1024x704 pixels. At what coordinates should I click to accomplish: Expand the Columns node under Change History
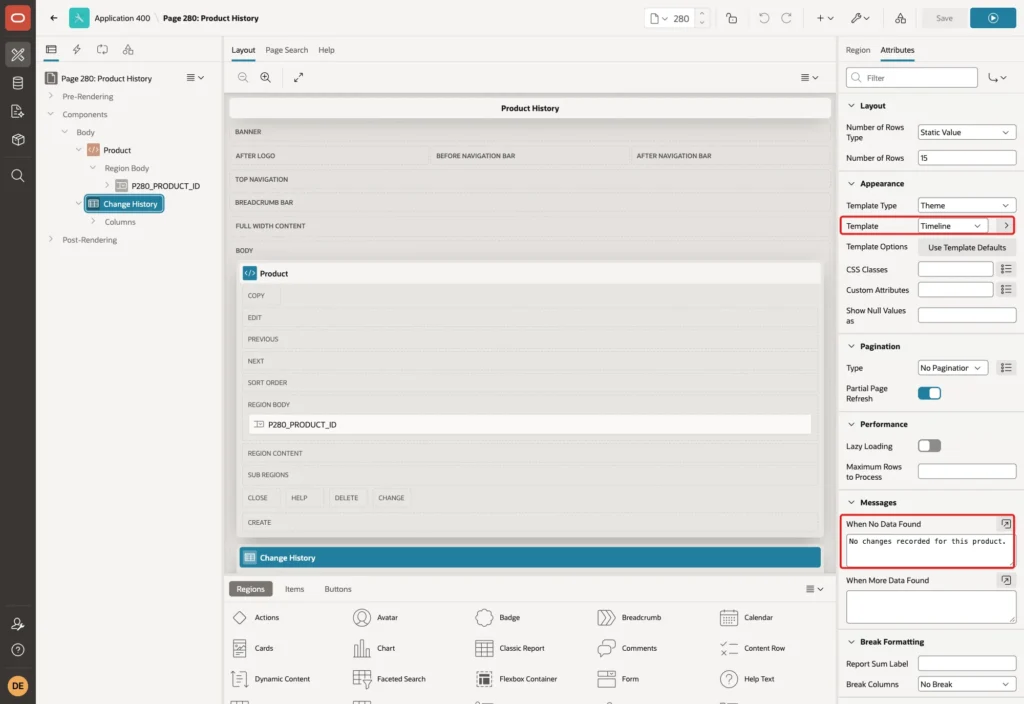pos(93,221)
